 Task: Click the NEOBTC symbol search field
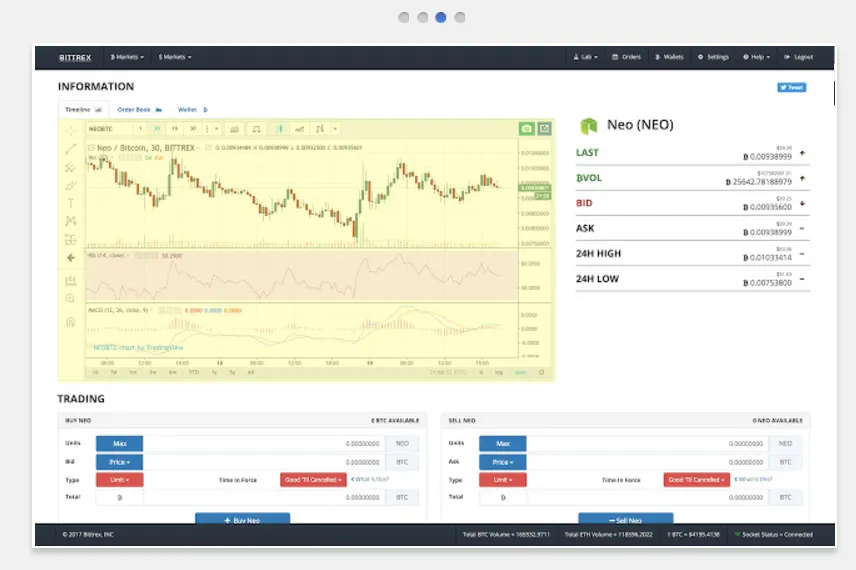pyautogui.click(x=109, y=129)
